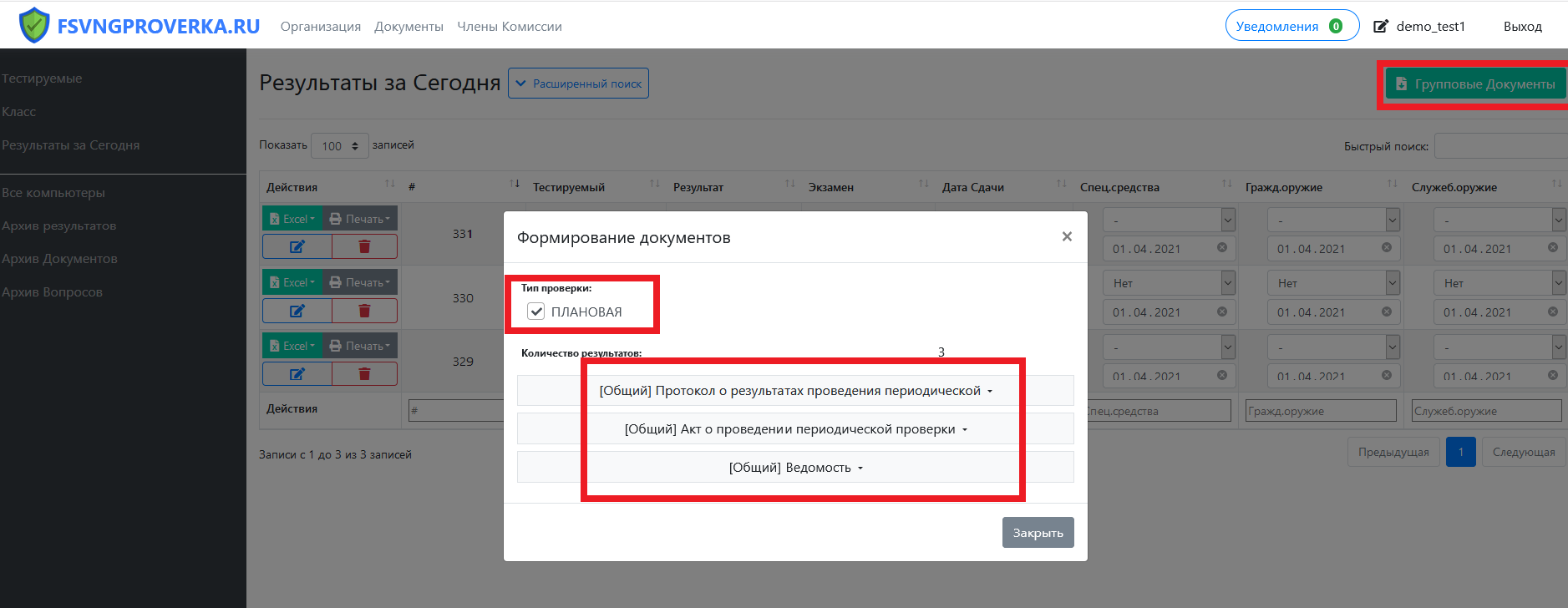This screenshot has height=608, width=1568.
Task: Open Архив Вопросов in the sidebar
Action: 53,293
